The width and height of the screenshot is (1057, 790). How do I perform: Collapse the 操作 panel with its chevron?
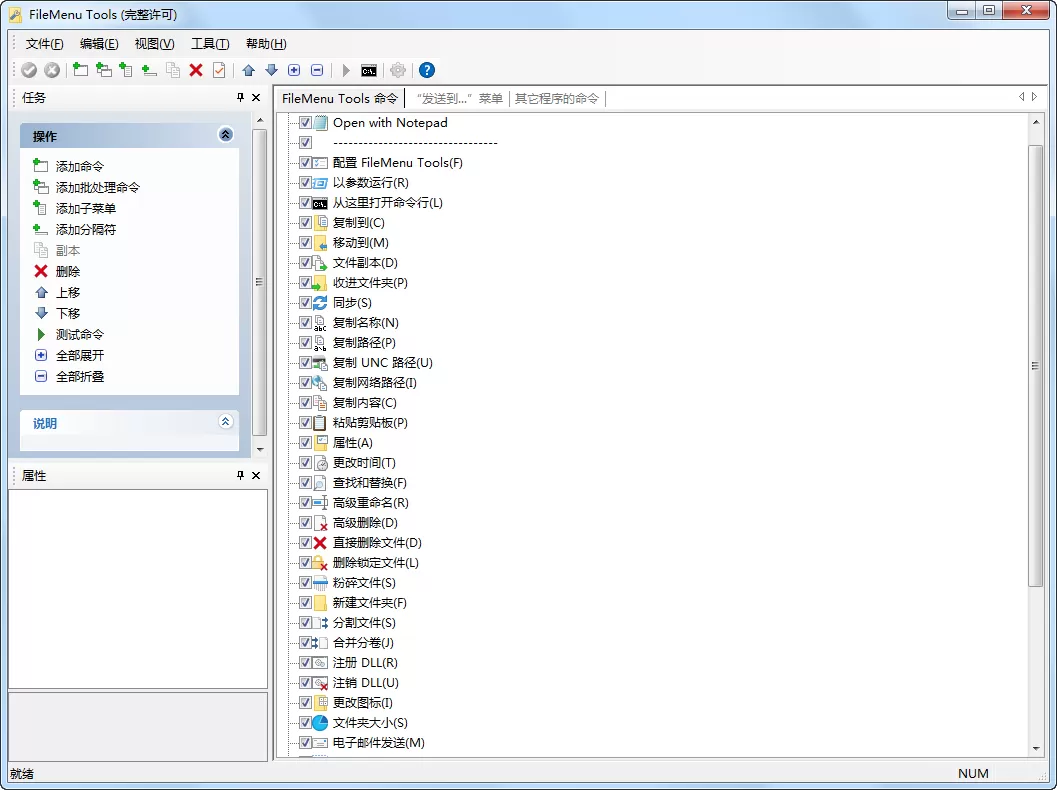click(225, 134)
